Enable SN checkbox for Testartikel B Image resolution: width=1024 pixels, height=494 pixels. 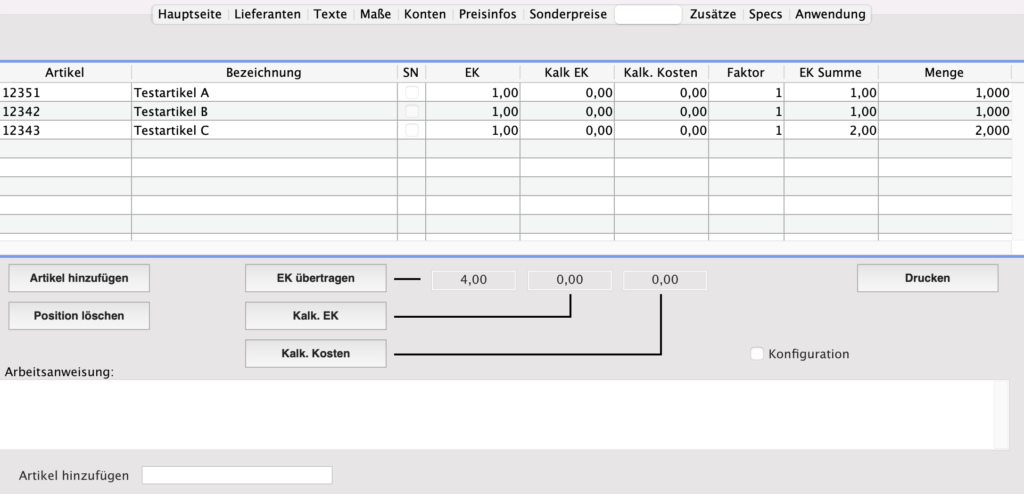pos(411,111)
